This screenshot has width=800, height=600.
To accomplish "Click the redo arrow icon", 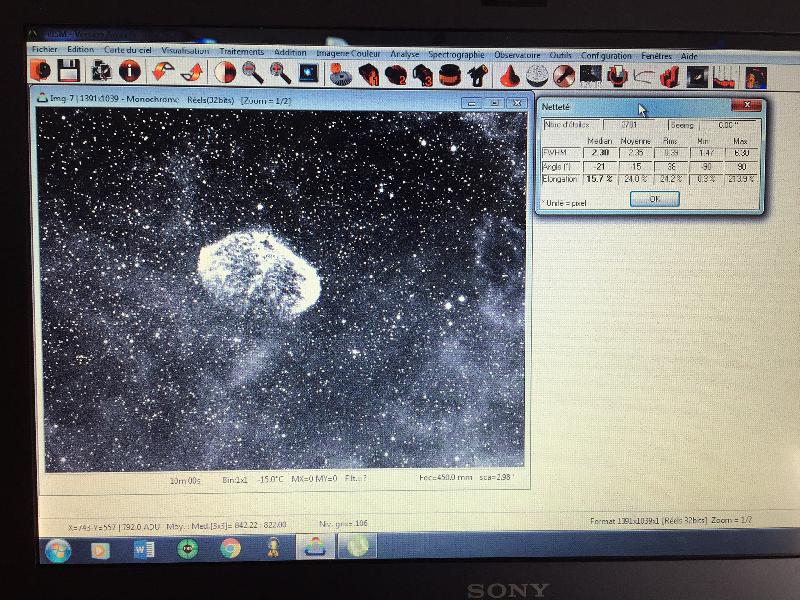I will click(x=193, y=72).
